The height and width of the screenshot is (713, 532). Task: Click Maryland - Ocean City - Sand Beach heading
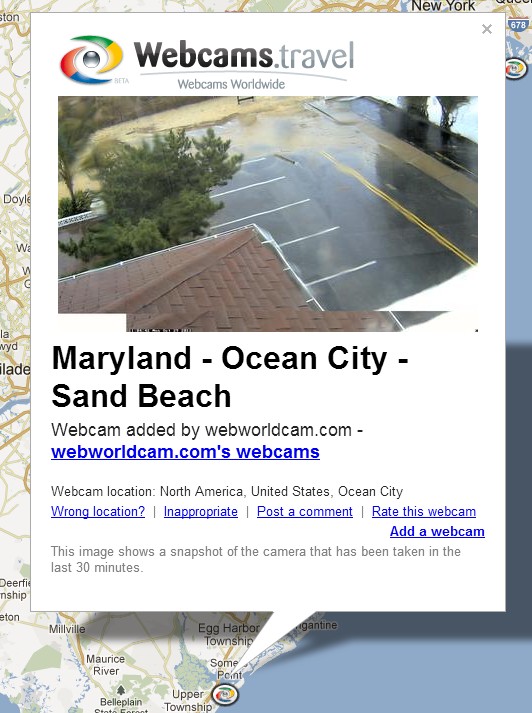230,377
